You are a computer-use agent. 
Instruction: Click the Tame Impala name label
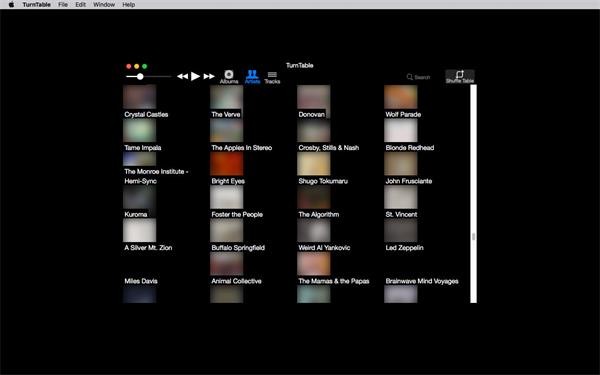(143, 148)
